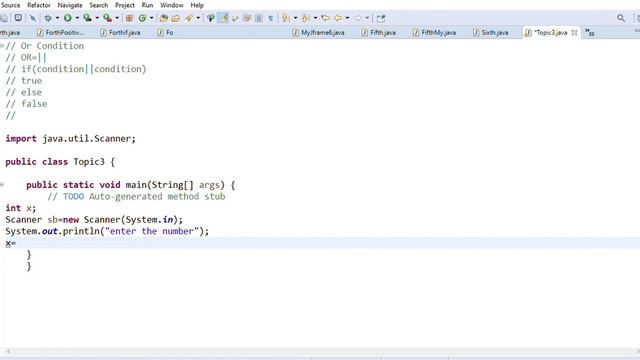Collapse the comment block fold marker
Image resolution: width=640 pixels, height=360 pixels.
click(2, 46)
